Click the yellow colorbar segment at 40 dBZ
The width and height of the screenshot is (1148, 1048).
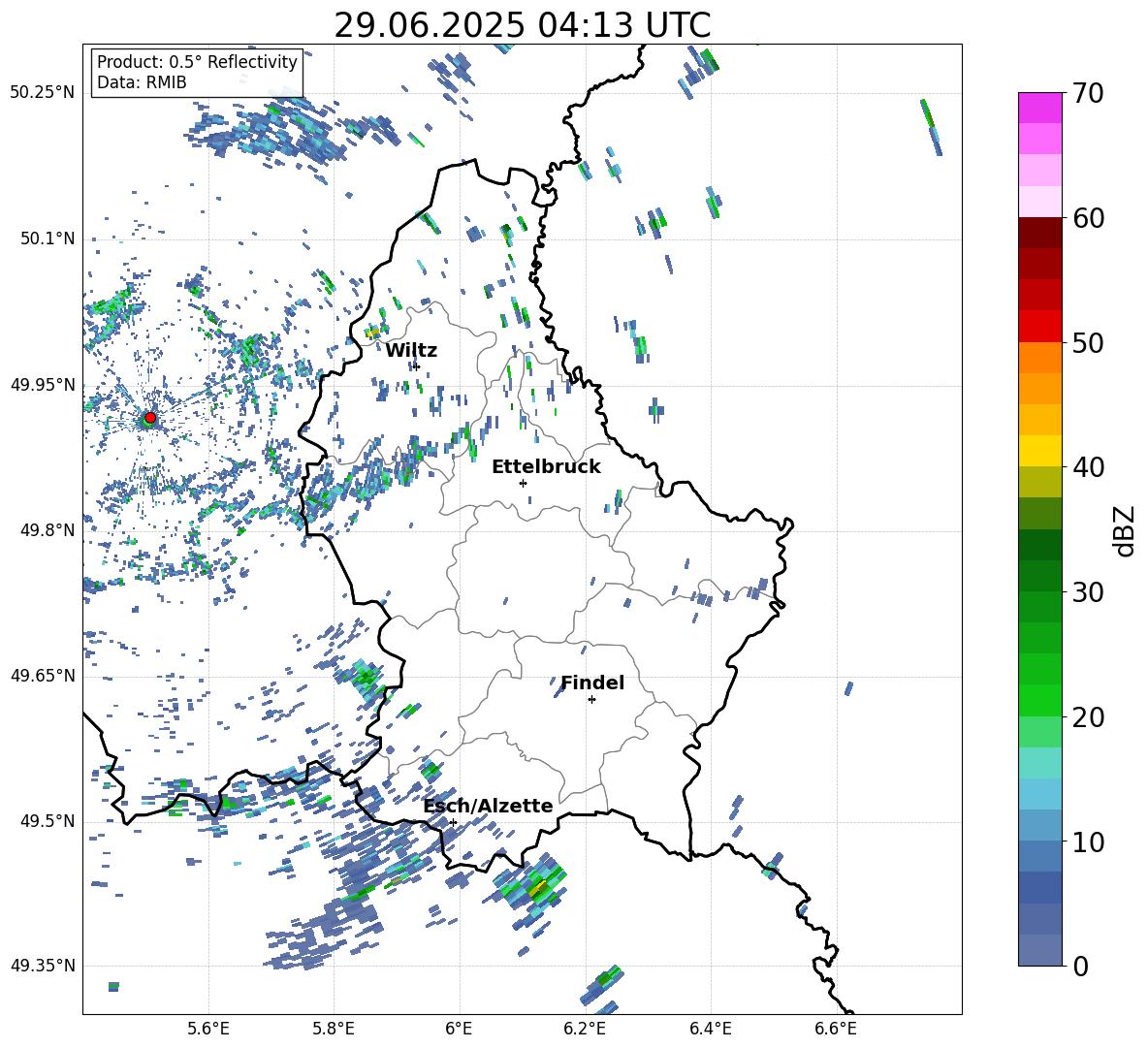1039,452
